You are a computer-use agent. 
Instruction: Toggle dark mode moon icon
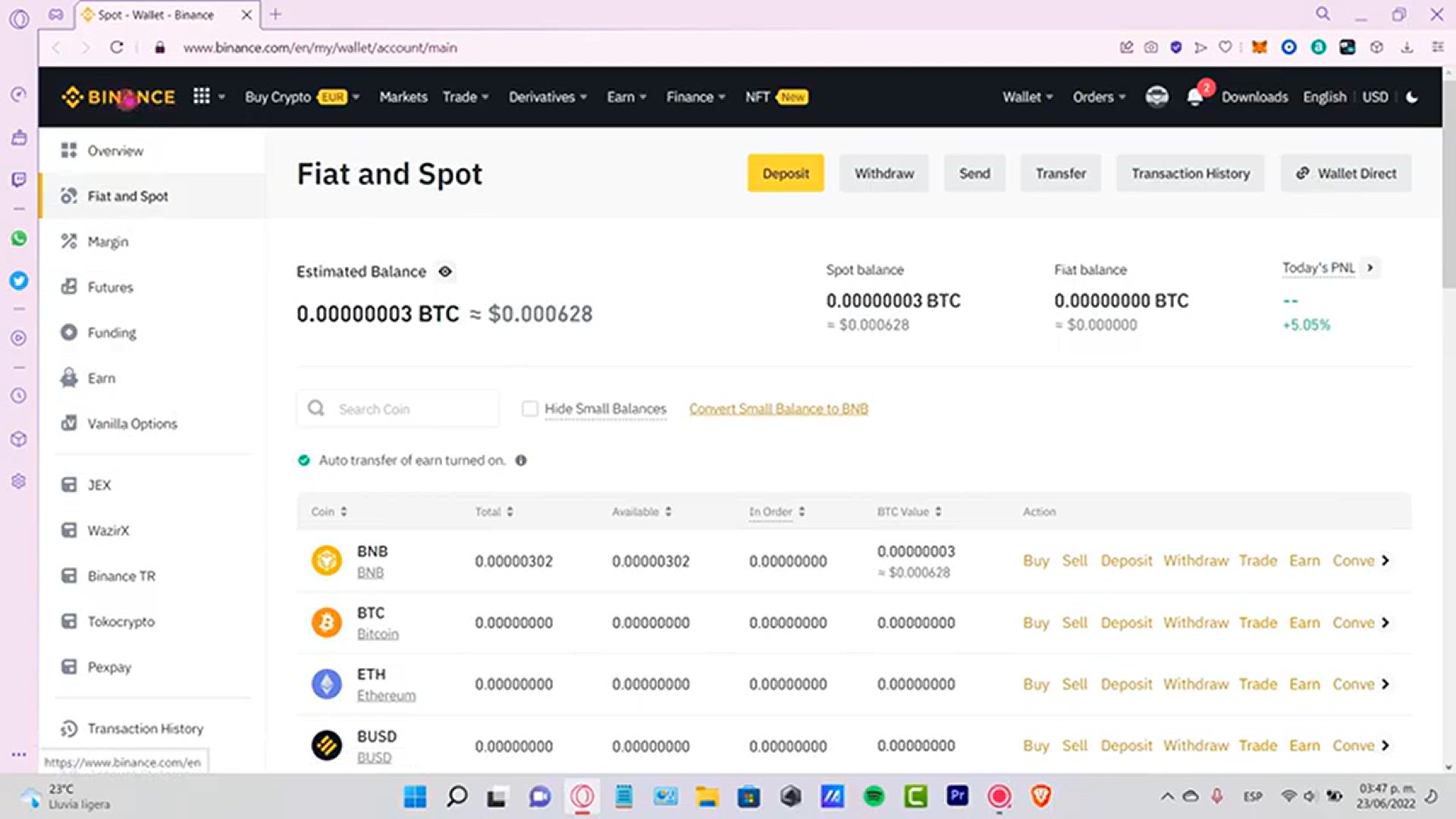coord(1412,97)
